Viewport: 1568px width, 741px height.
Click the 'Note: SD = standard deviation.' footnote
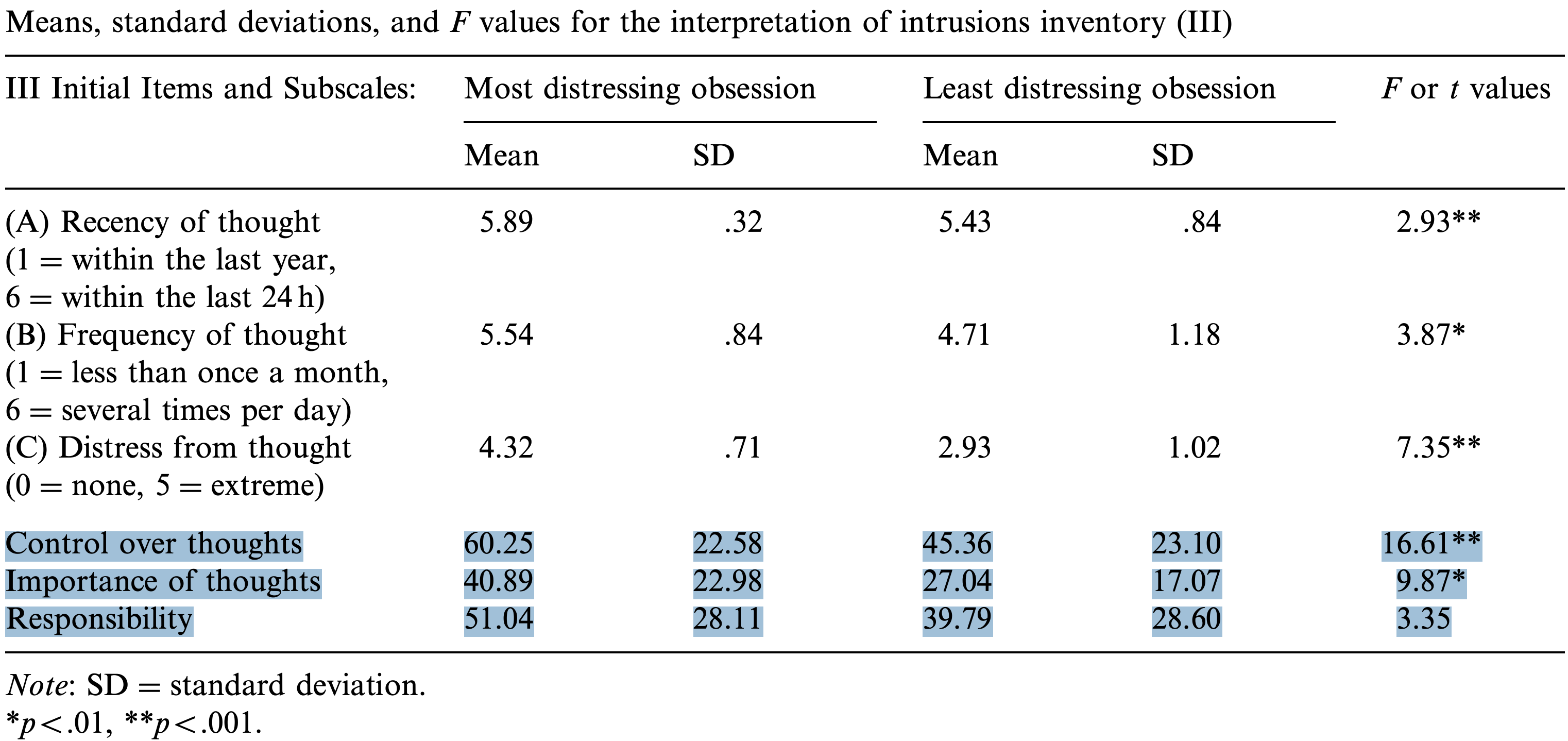point(216,685)
